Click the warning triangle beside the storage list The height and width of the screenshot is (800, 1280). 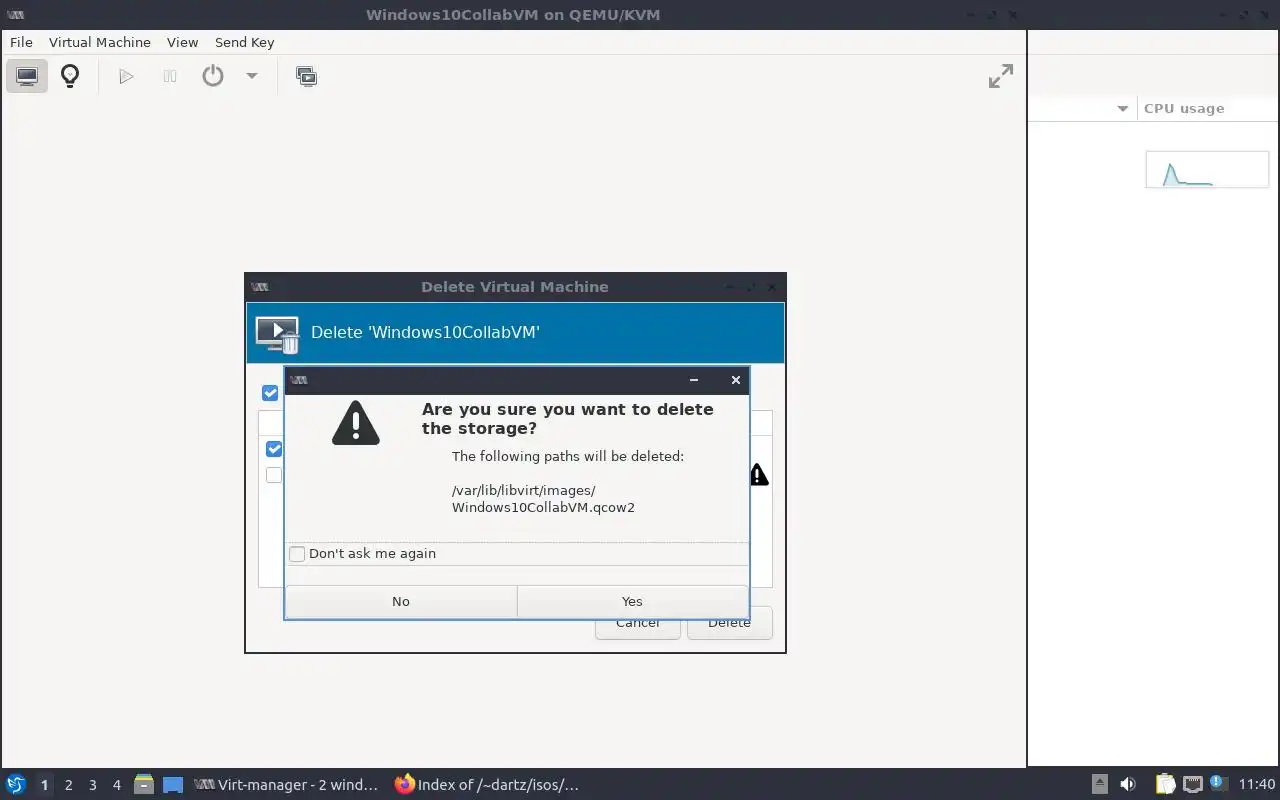pyautogui.click(x=760, y=475)
